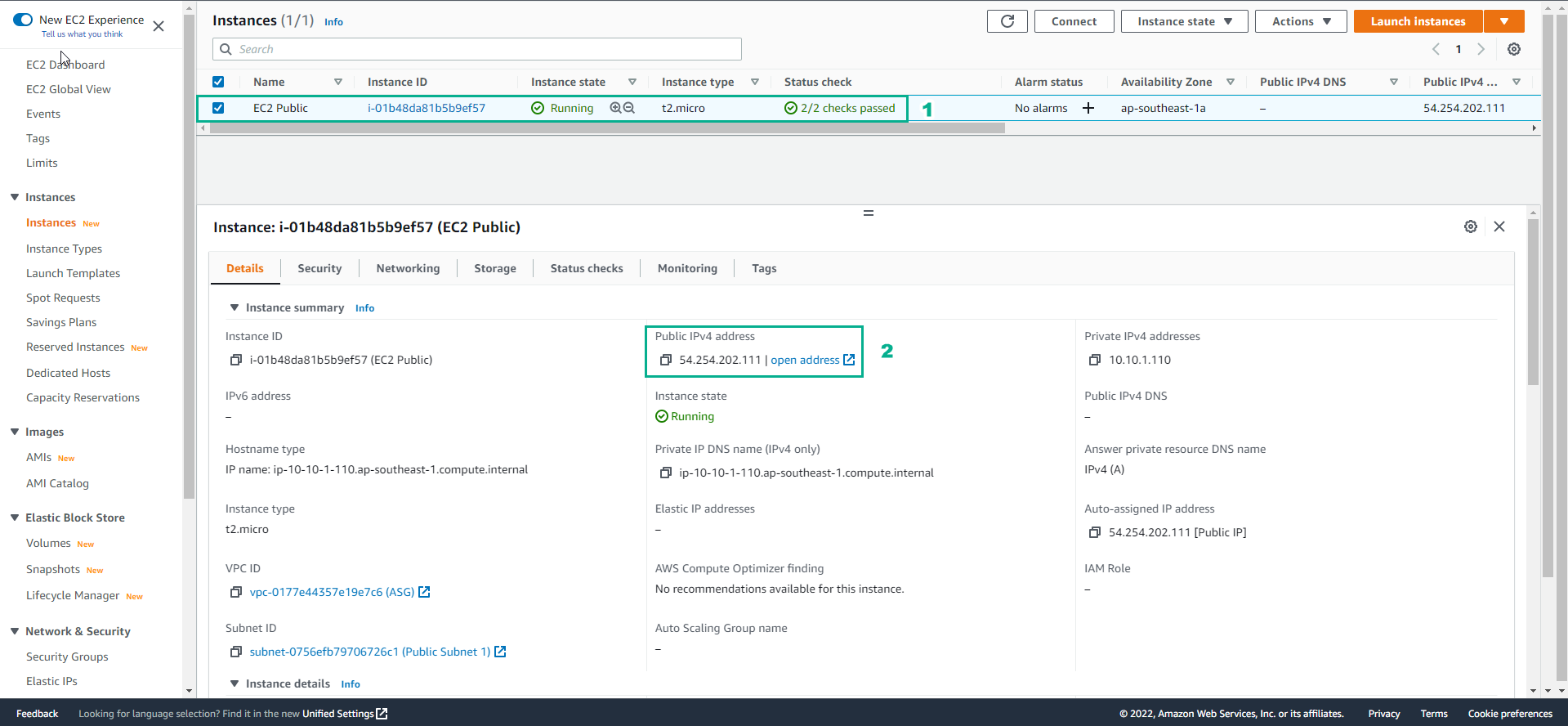Viewport: 1568px width, 726px height.
Task: Open Launch instances split-button arrow
Action: click(1504, 21)
